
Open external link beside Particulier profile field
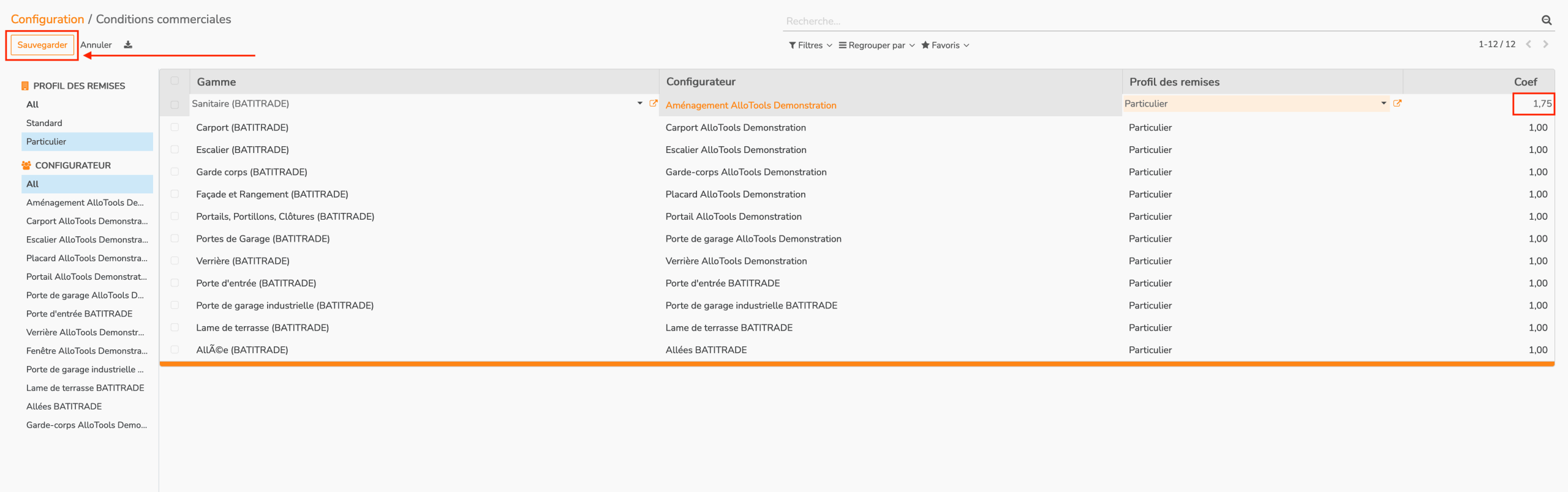[1397, 103]
